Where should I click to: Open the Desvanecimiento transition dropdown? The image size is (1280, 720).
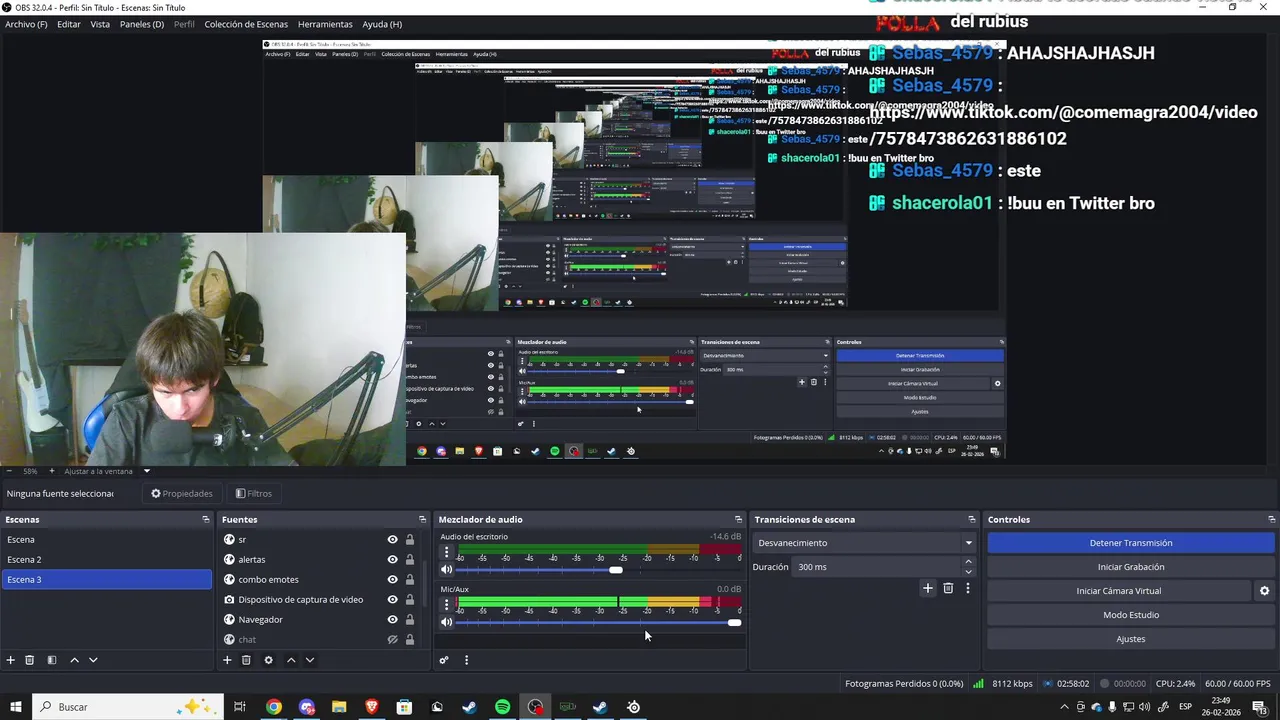click(865, 543)
